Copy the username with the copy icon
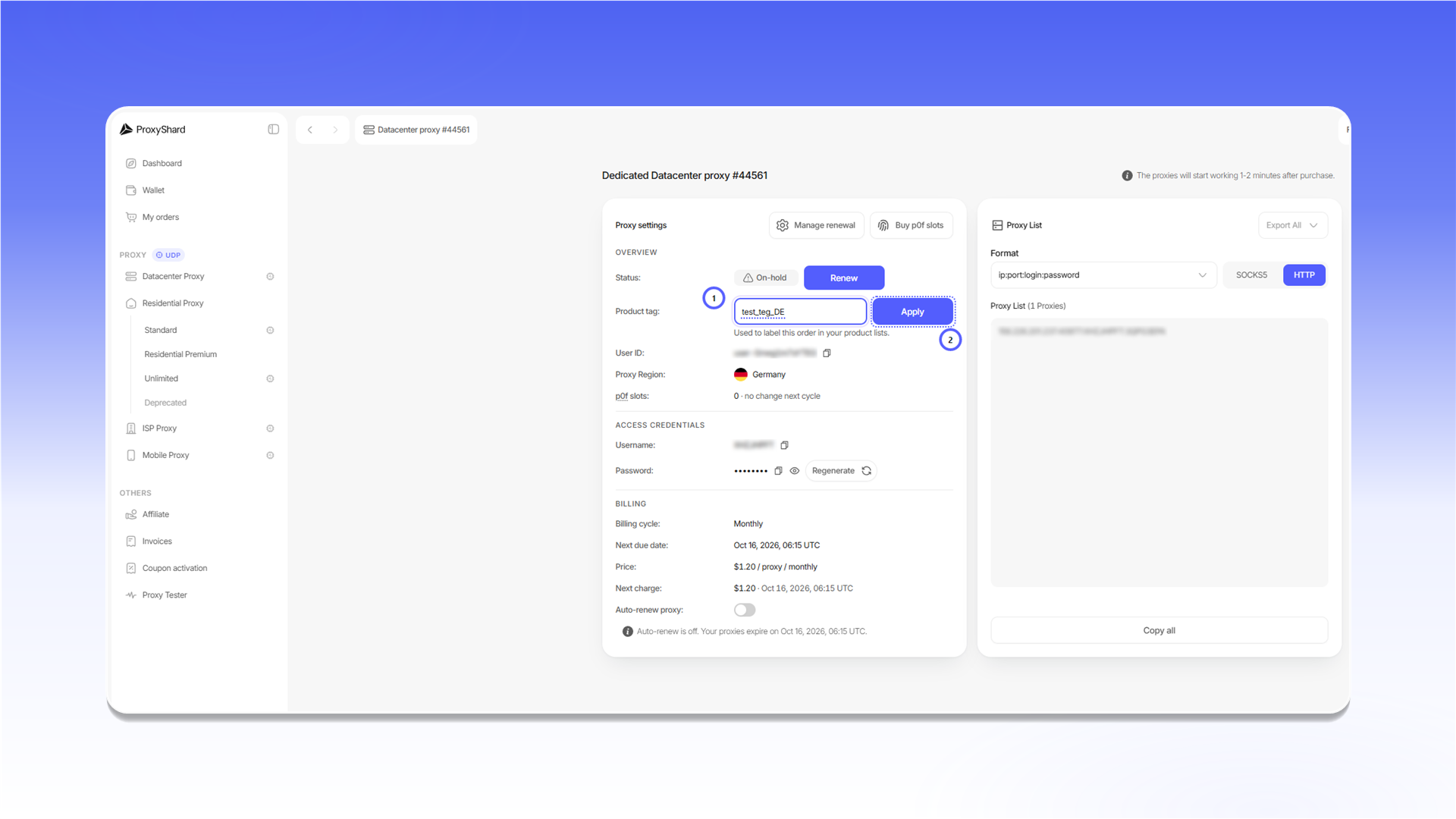 coord(784,445)
